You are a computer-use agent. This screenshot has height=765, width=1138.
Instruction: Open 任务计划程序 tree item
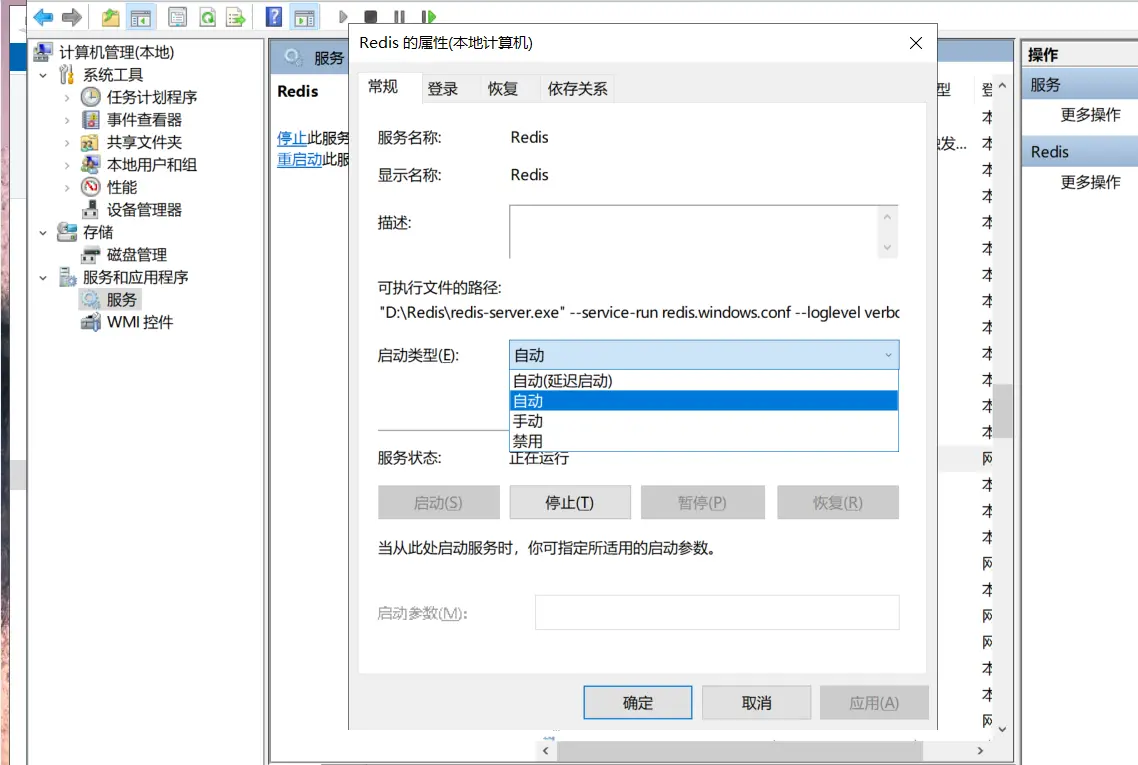click(152, 97)
